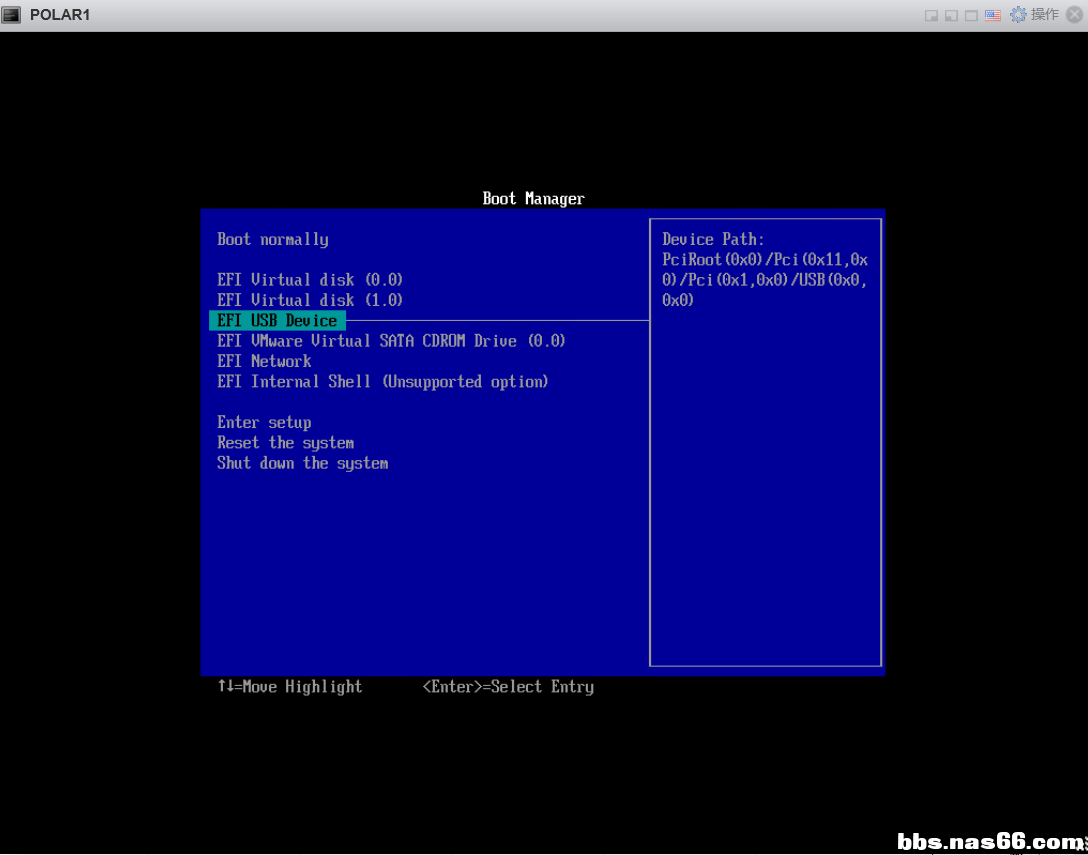Click the Boot Manager heading
Viewport: 1088px width, 855px height.
(x=533, y=199)
